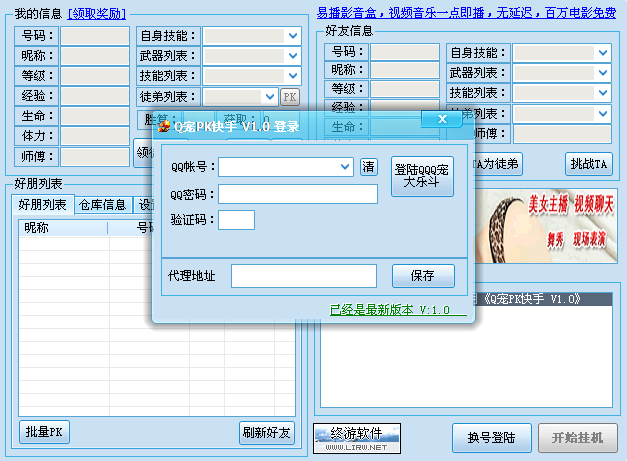Click the 终游软件 logo banner
Image resolution: width=627 pixels, height=461 pixels.
[357, 439]
